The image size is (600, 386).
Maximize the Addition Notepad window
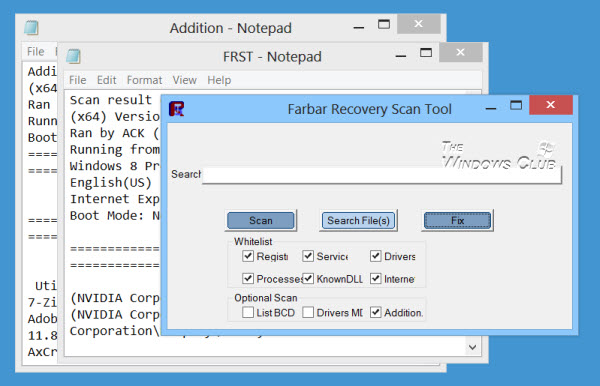tap(384, 24)
